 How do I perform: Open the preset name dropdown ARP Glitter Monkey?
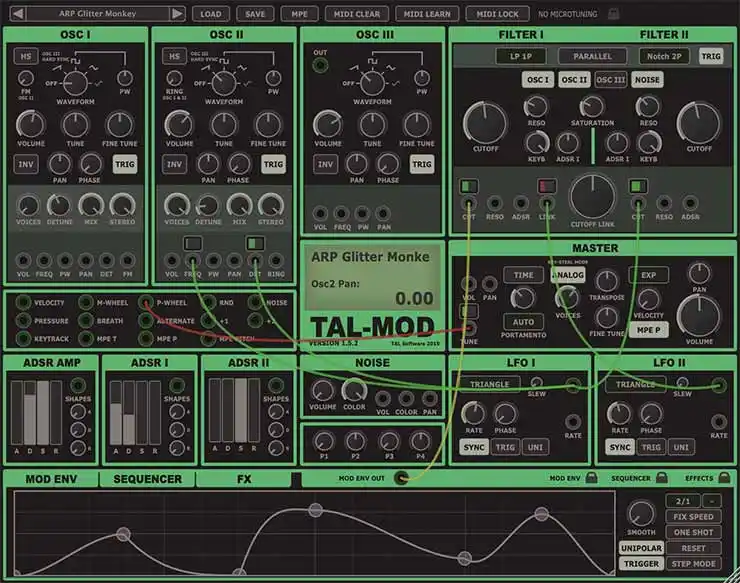pyautogui.click(x=98, y=13)
